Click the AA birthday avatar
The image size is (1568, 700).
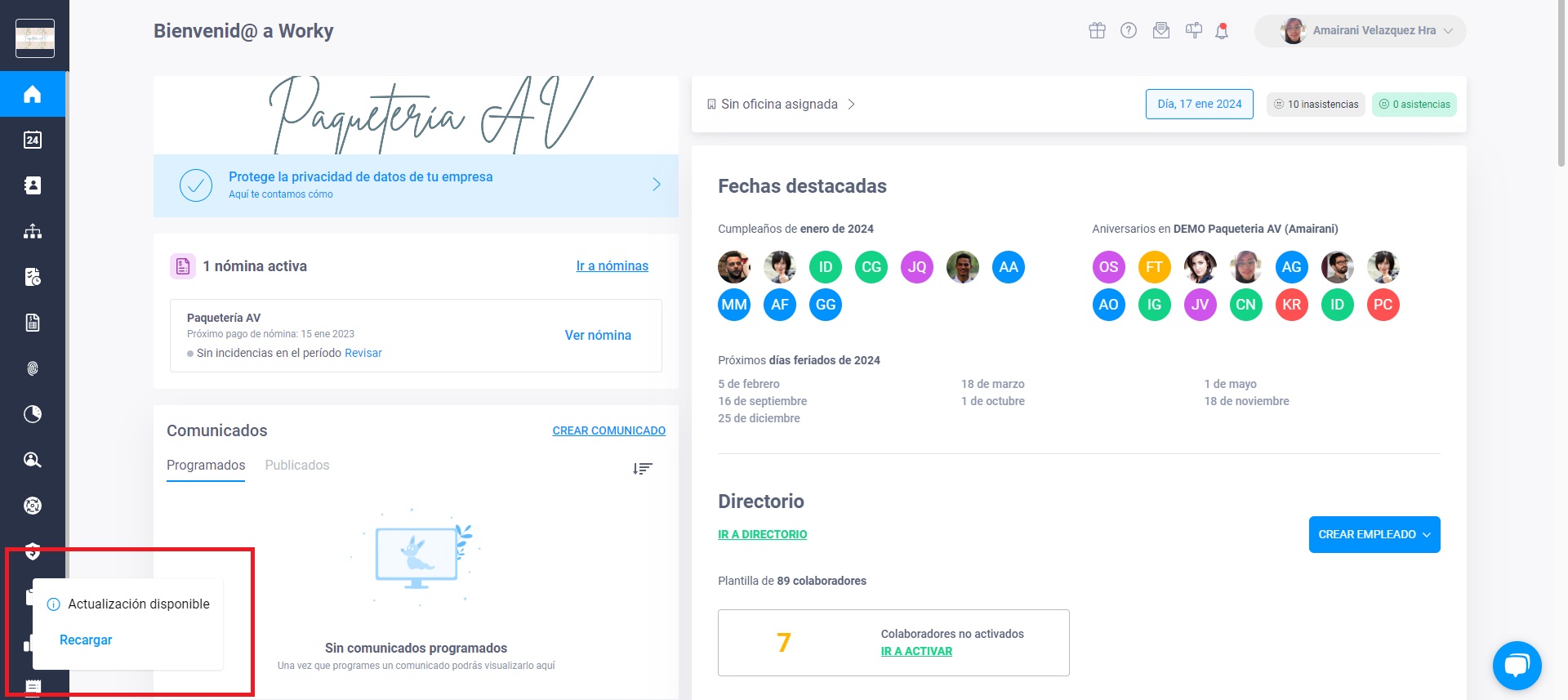(x=1009, y=267)
